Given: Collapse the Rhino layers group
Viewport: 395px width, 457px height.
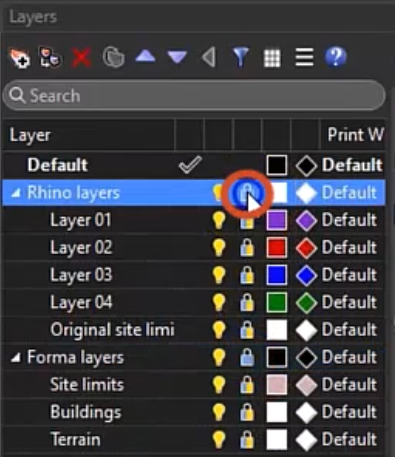Looking at the screenshot, I should (16, 193).
